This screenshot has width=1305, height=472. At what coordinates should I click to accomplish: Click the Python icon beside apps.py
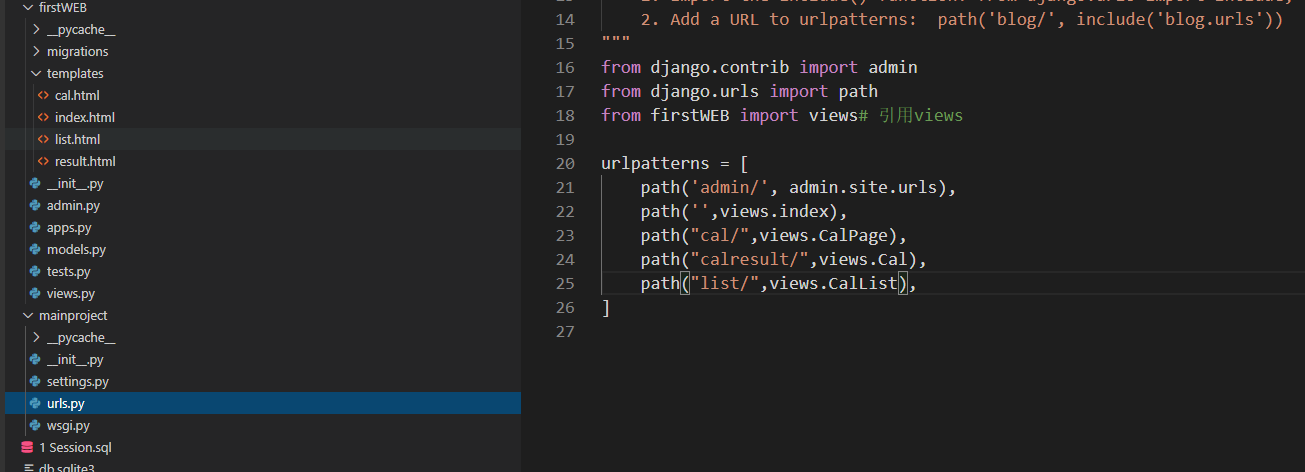click(35, 228)
